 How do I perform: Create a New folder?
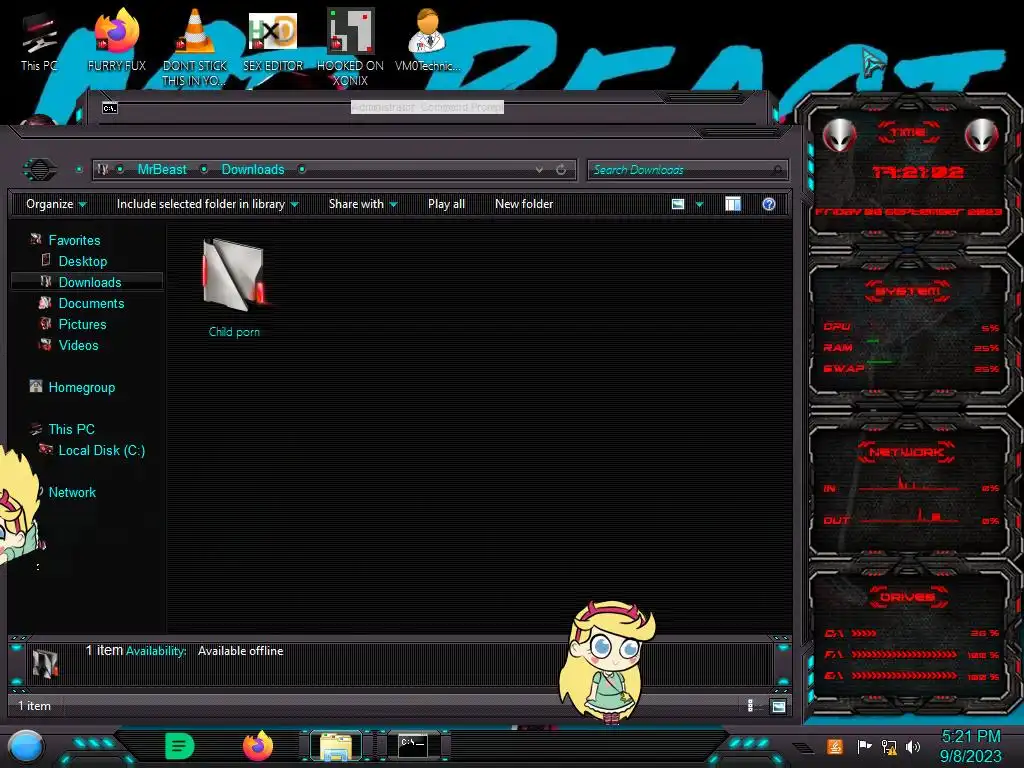click(x=524, y=204)
